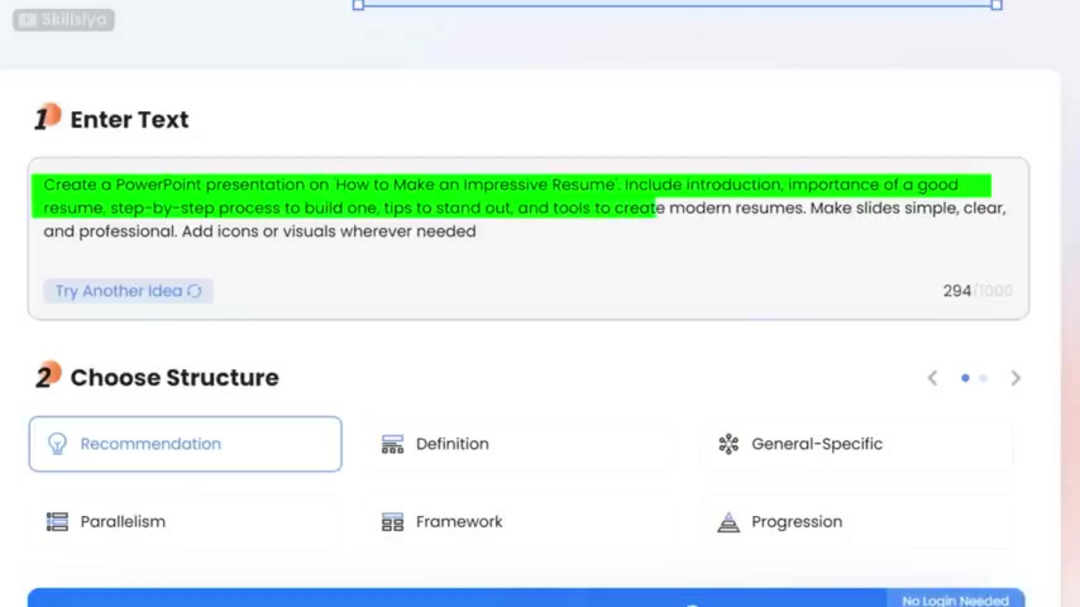Viewport: 1080px width, 607px height.
Task: Click the top-right selection handle
Action: [996, 5]
